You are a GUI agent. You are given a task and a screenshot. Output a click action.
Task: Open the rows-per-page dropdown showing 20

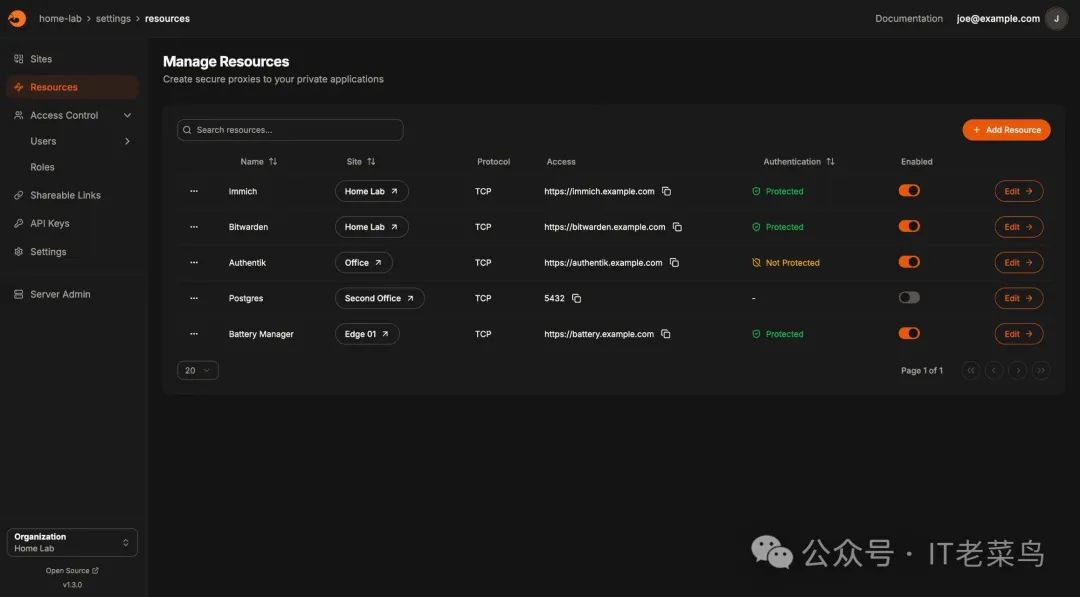tap(198, 370)
